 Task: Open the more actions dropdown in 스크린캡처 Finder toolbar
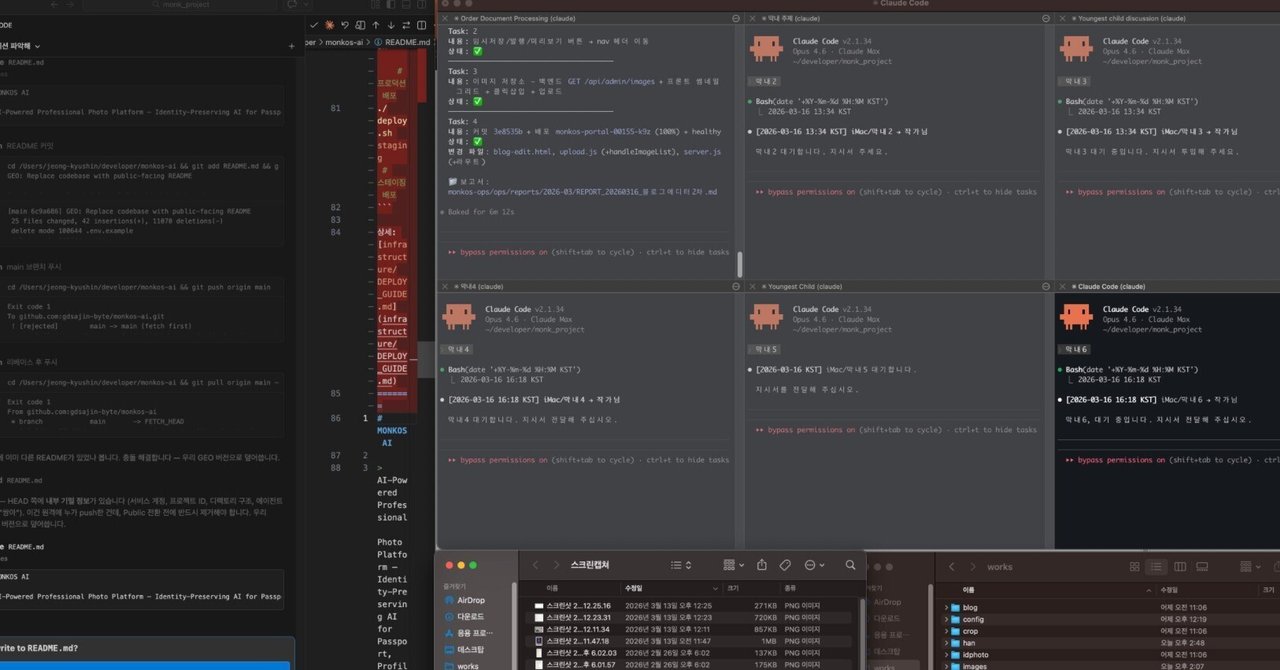click(x=814, y=565)
